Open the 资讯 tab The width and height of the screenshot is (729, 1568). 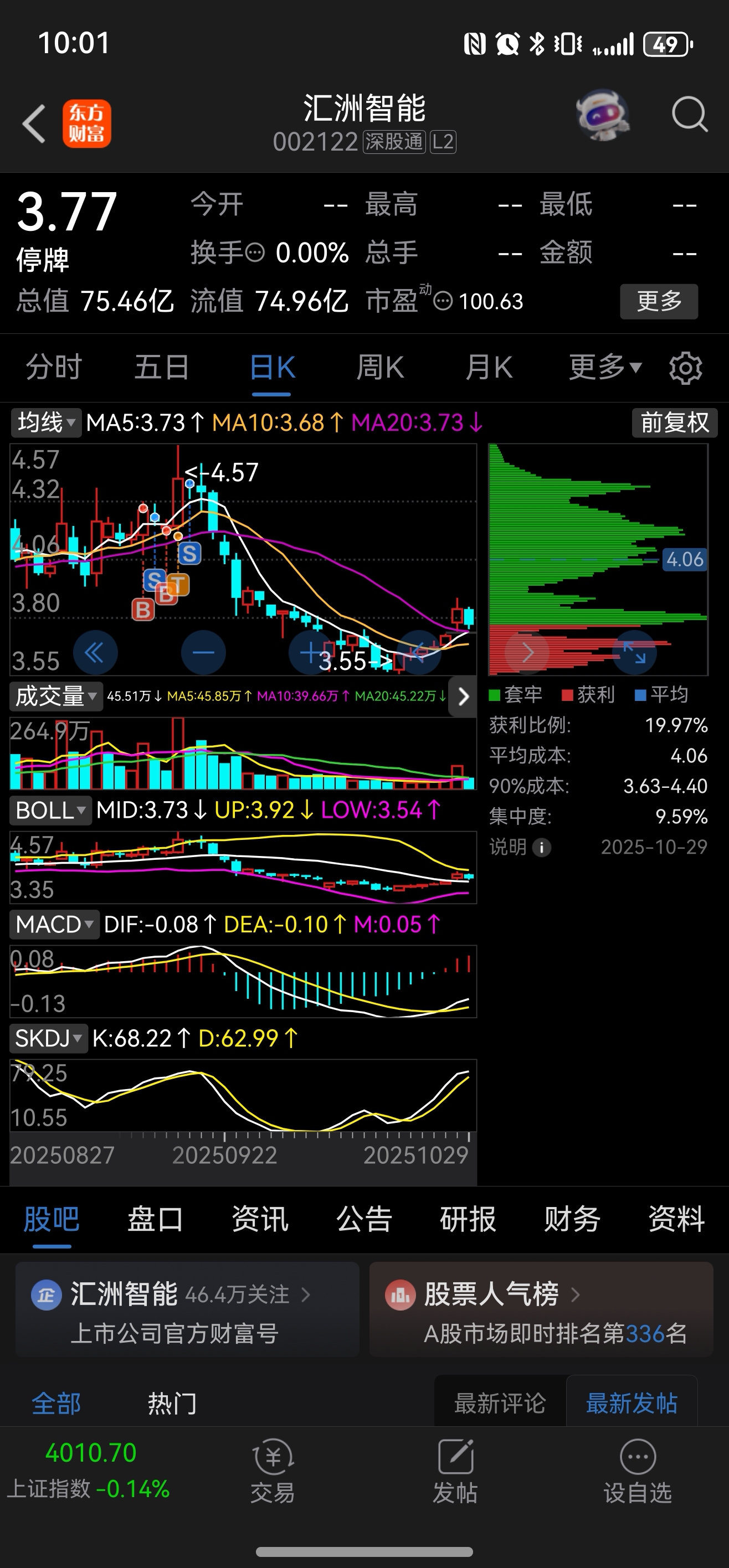click(260, 1219)
